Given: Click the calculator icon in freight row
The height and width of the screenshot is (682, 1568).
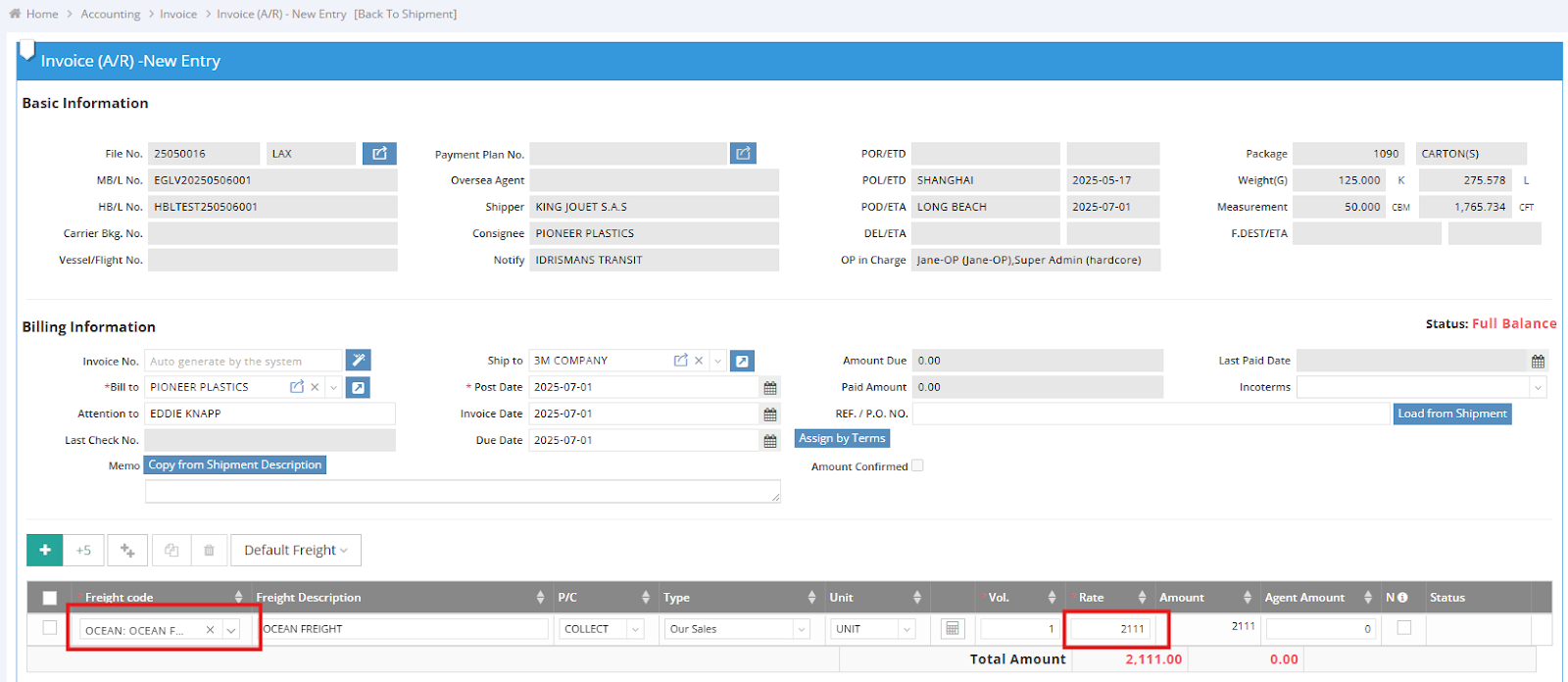Looking at the screenshot, I should coord(952,629).
